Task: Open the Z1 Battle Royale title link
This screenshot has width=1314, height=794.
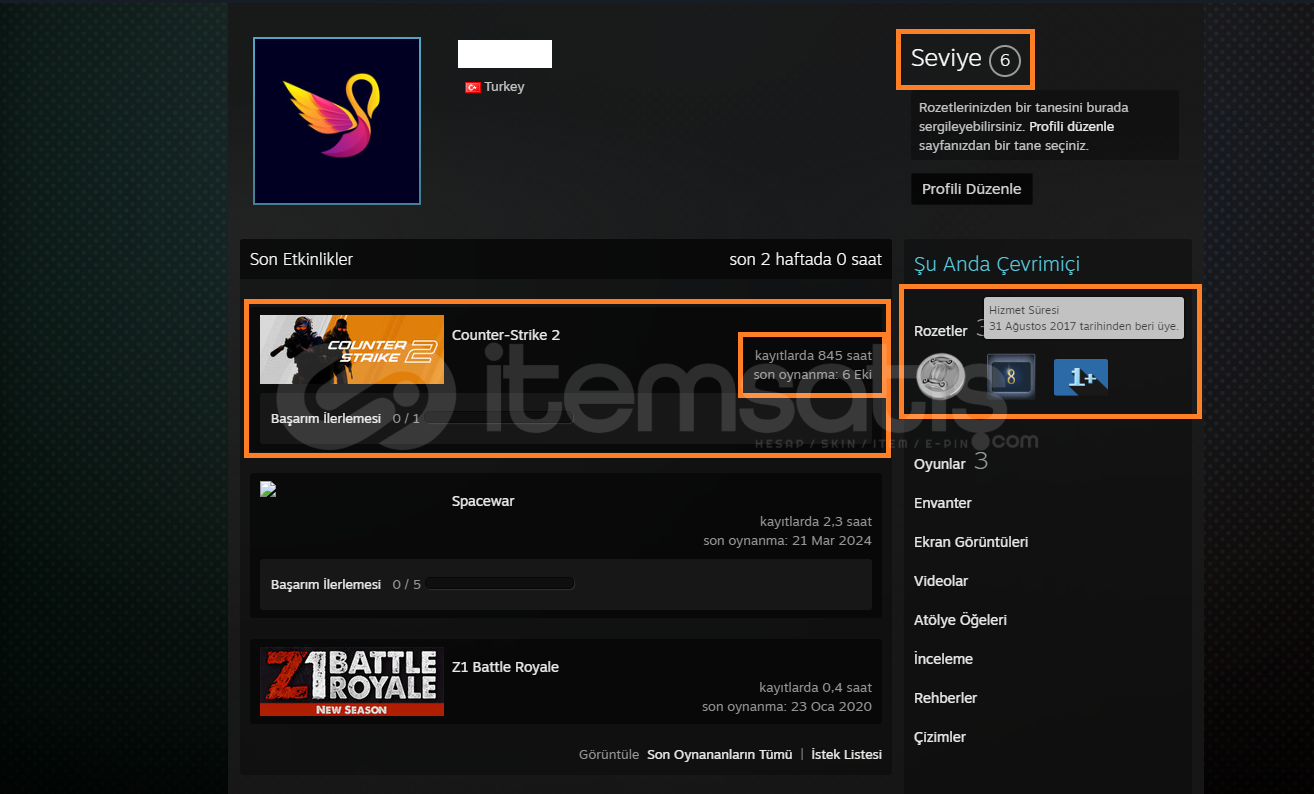Action: pos(505,667)
